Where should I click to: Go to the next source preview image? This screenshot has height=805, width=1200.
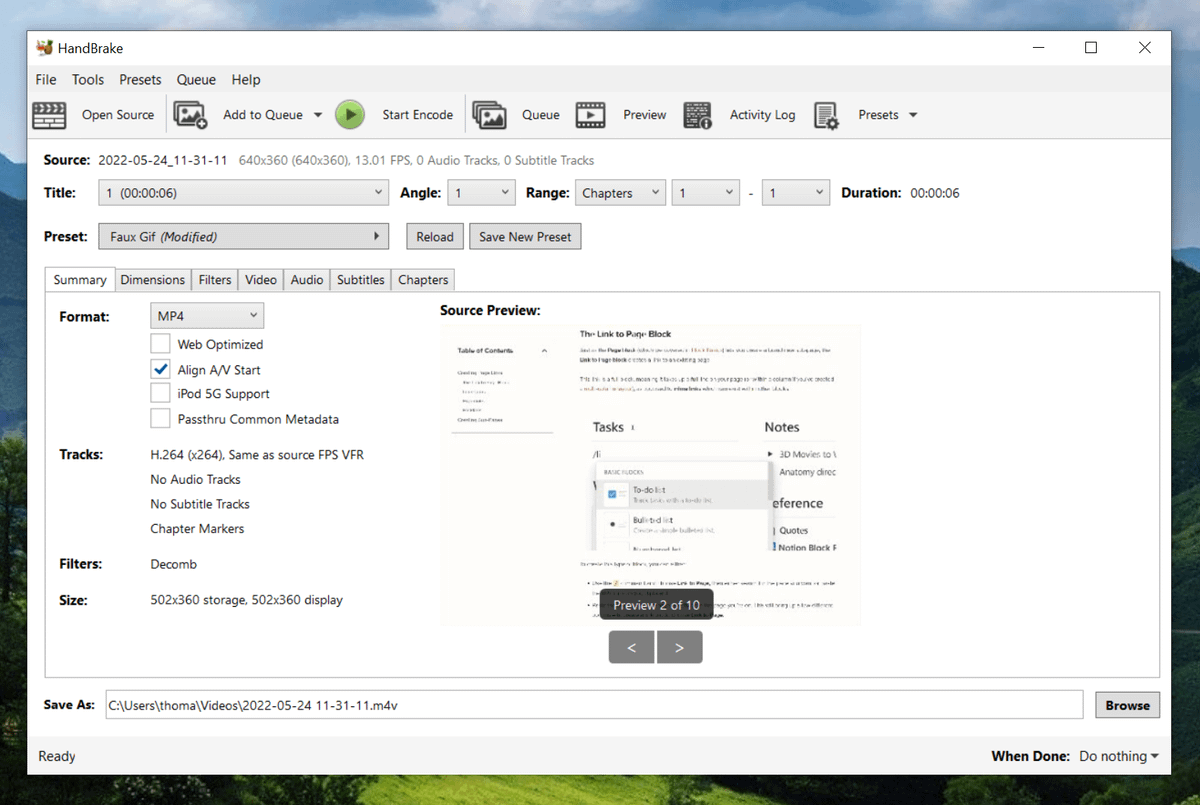point(679,647)
